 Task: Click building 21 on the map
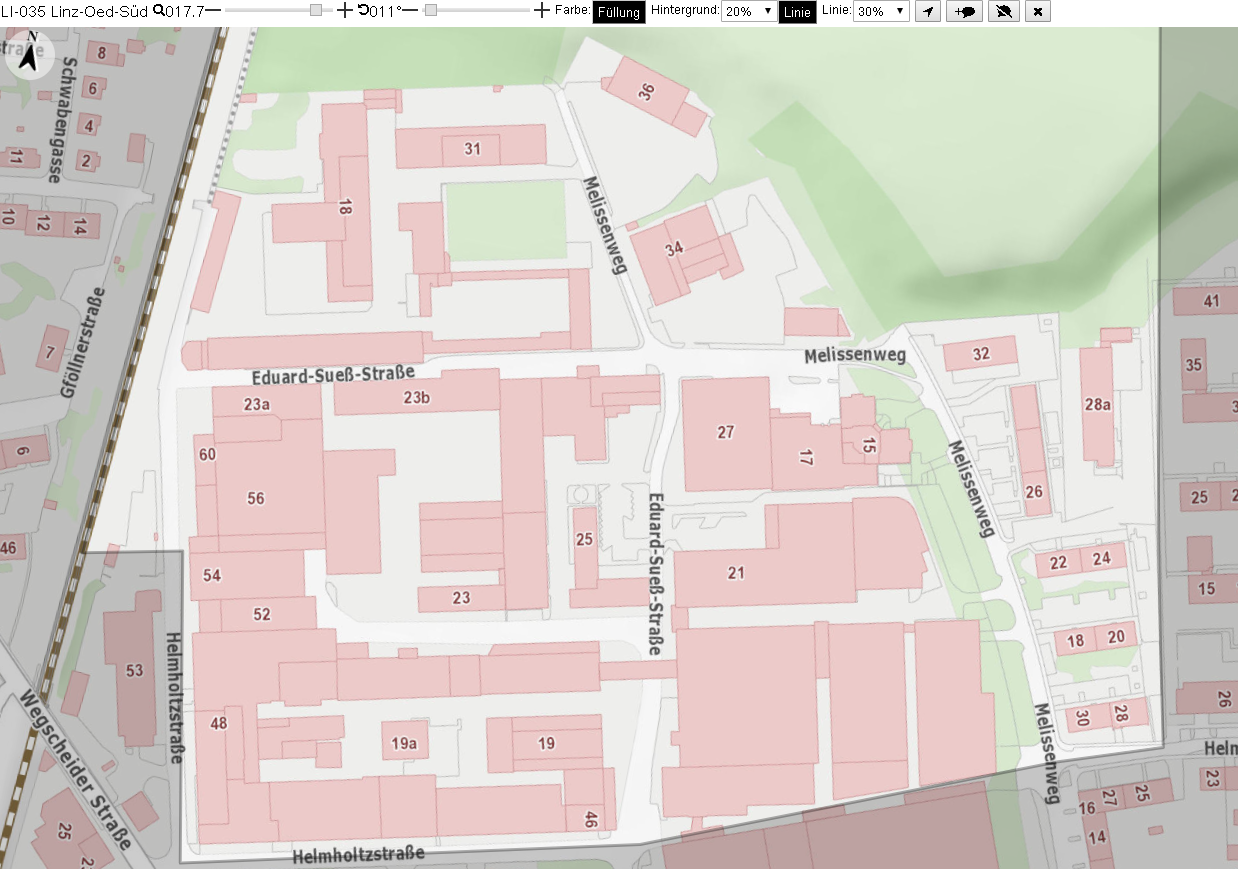click(x=737, y=573)
